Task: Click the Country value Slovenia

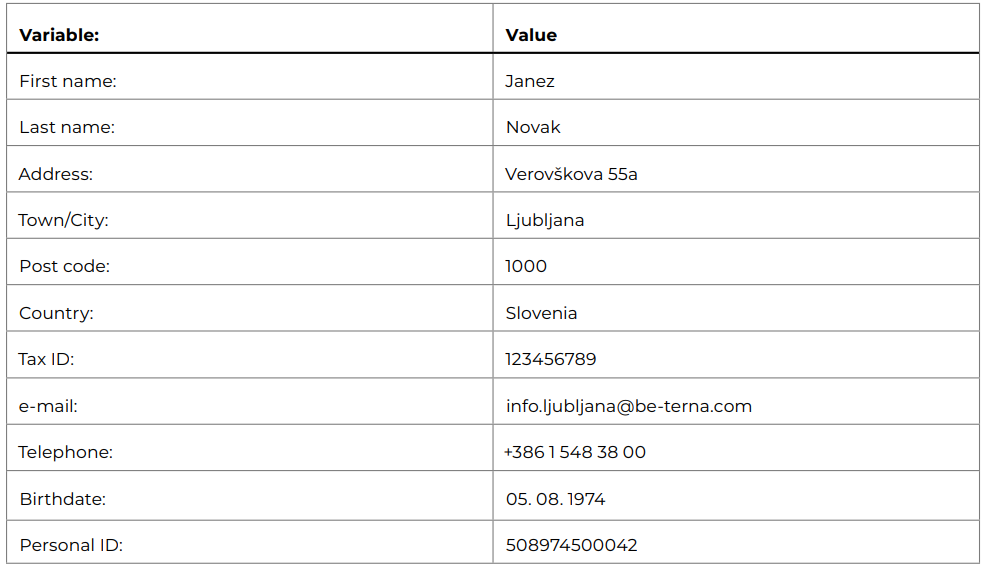Action: 541,313
